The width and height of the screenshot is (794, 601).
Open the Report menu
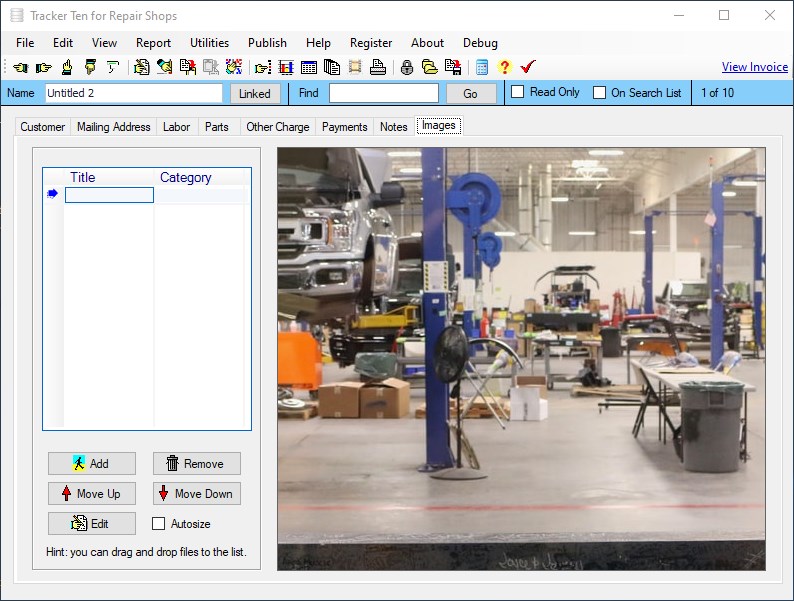153,43
